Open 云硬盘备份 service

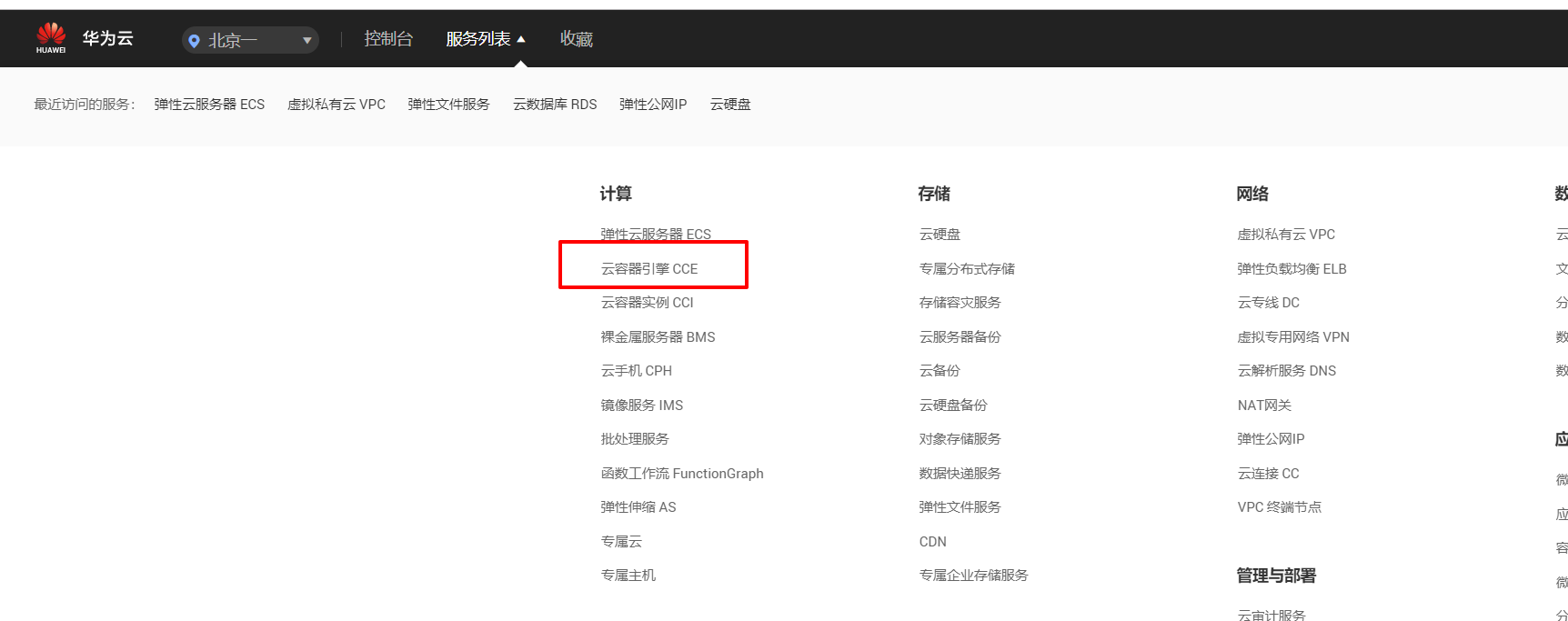tap(953, 406)
